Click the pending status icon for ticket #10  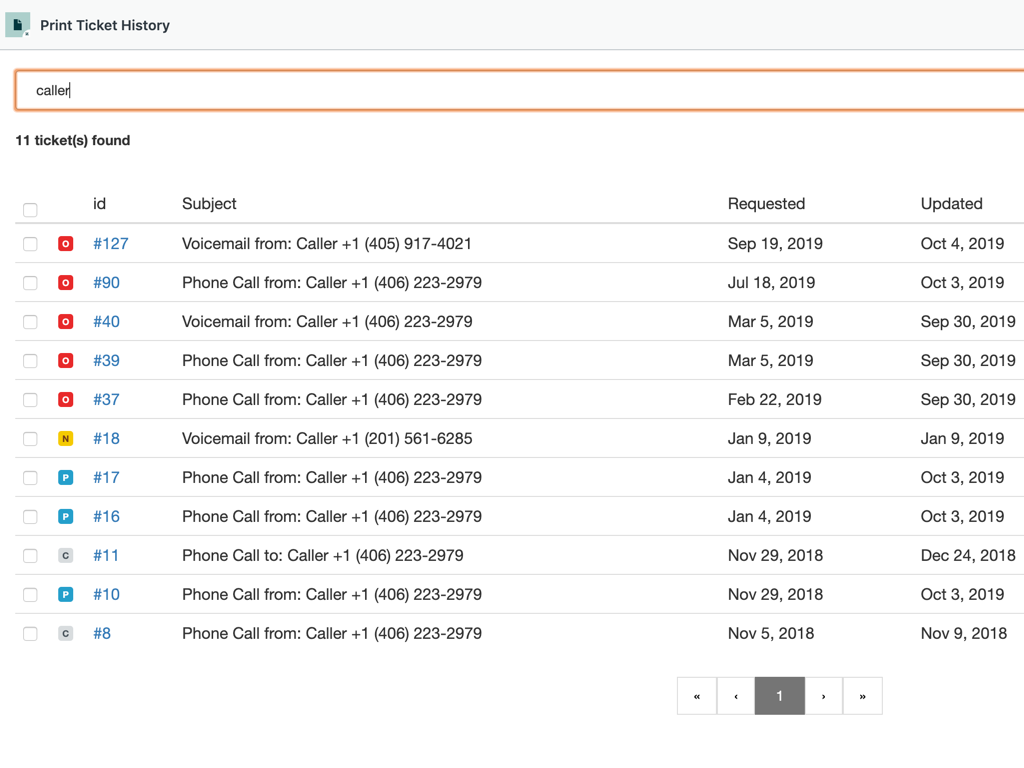click(65, 594)
